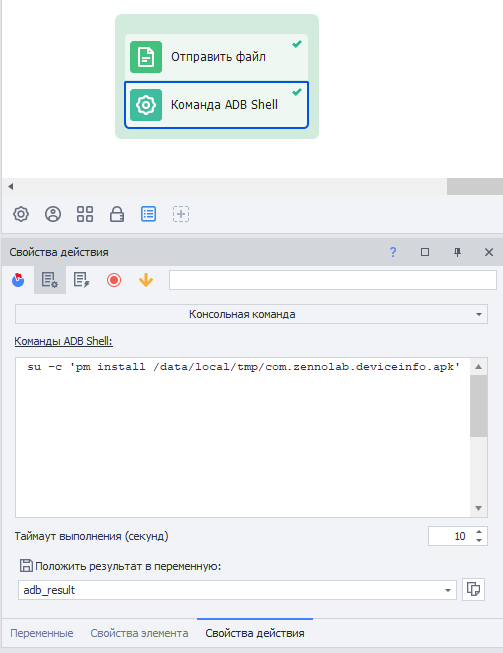Click the list-with-lightning icon
The image size is (503, 653).
[82, 280]
